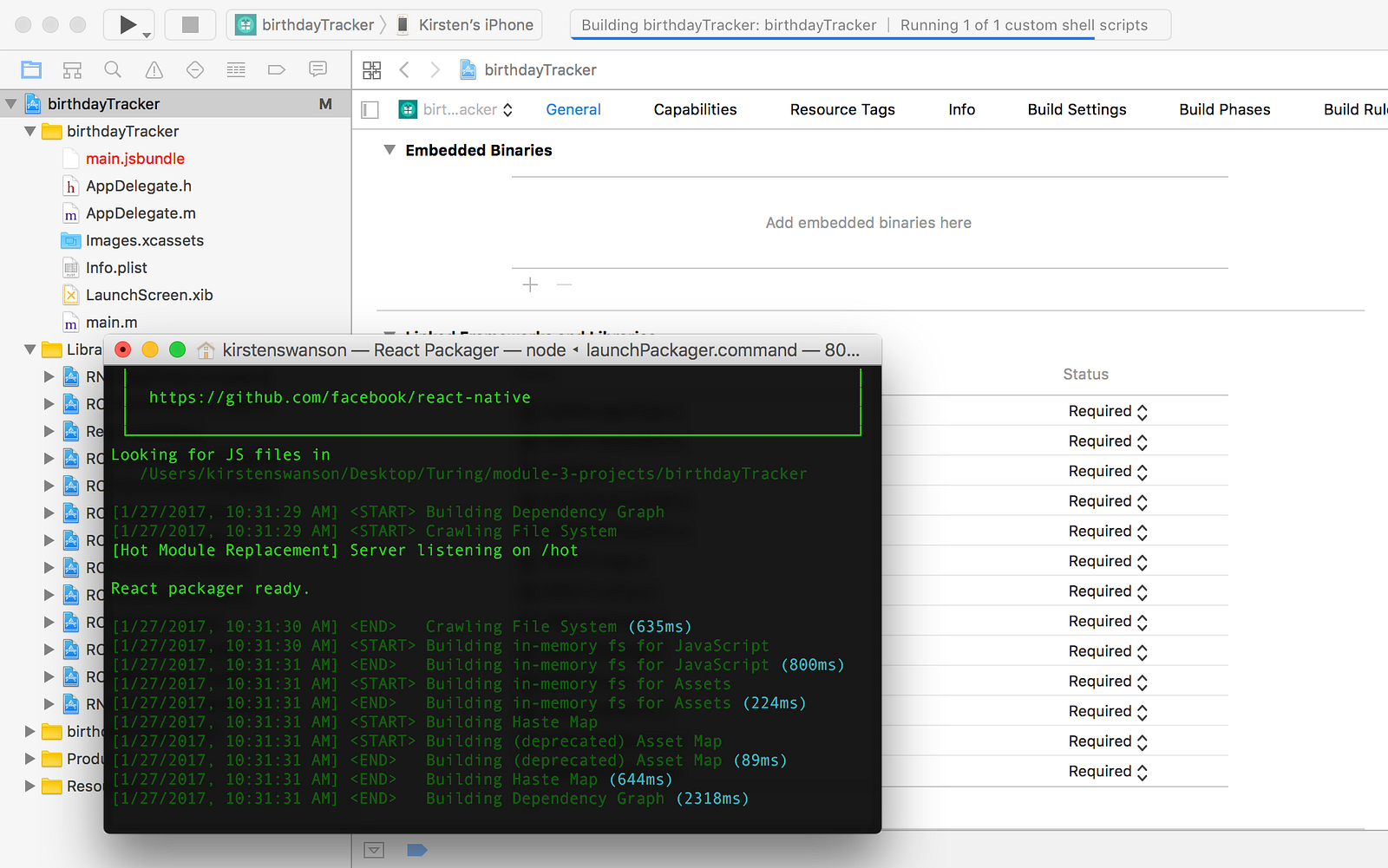The width and height of the screenshot is (1388, 868).
Task: Open the Project navigator folder icon
Action: coord(32,70)
